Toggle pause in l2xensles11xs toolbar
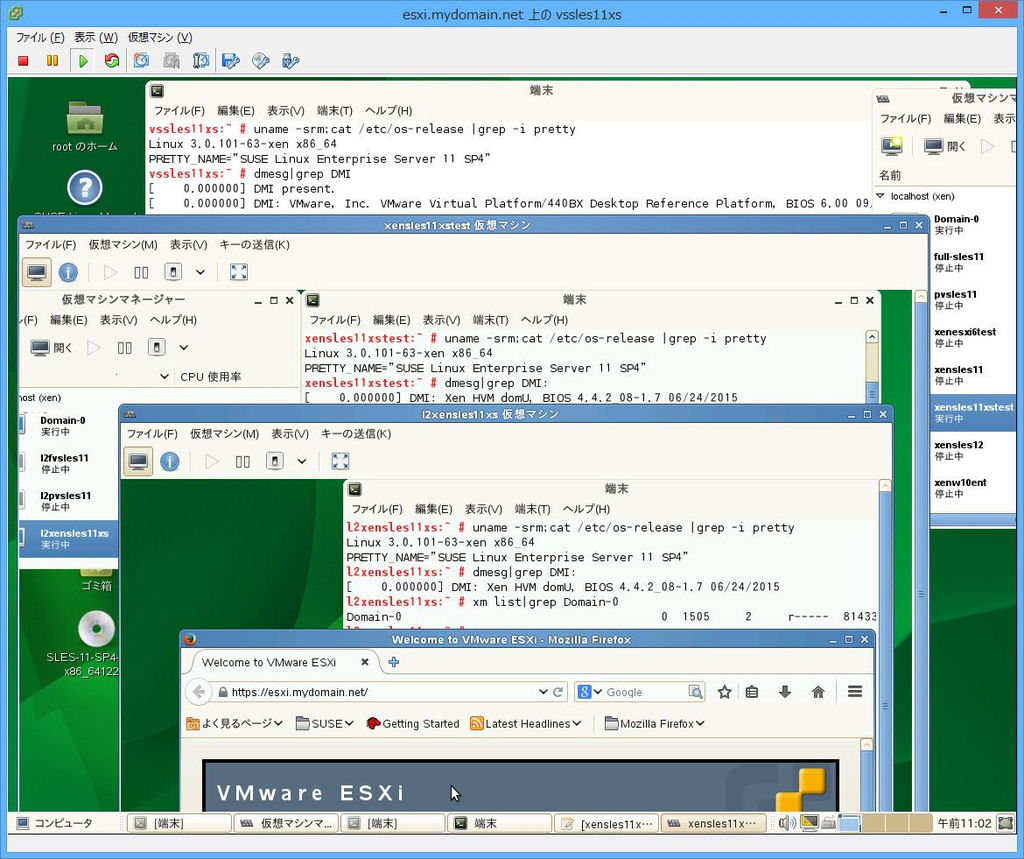 [242, 461]
